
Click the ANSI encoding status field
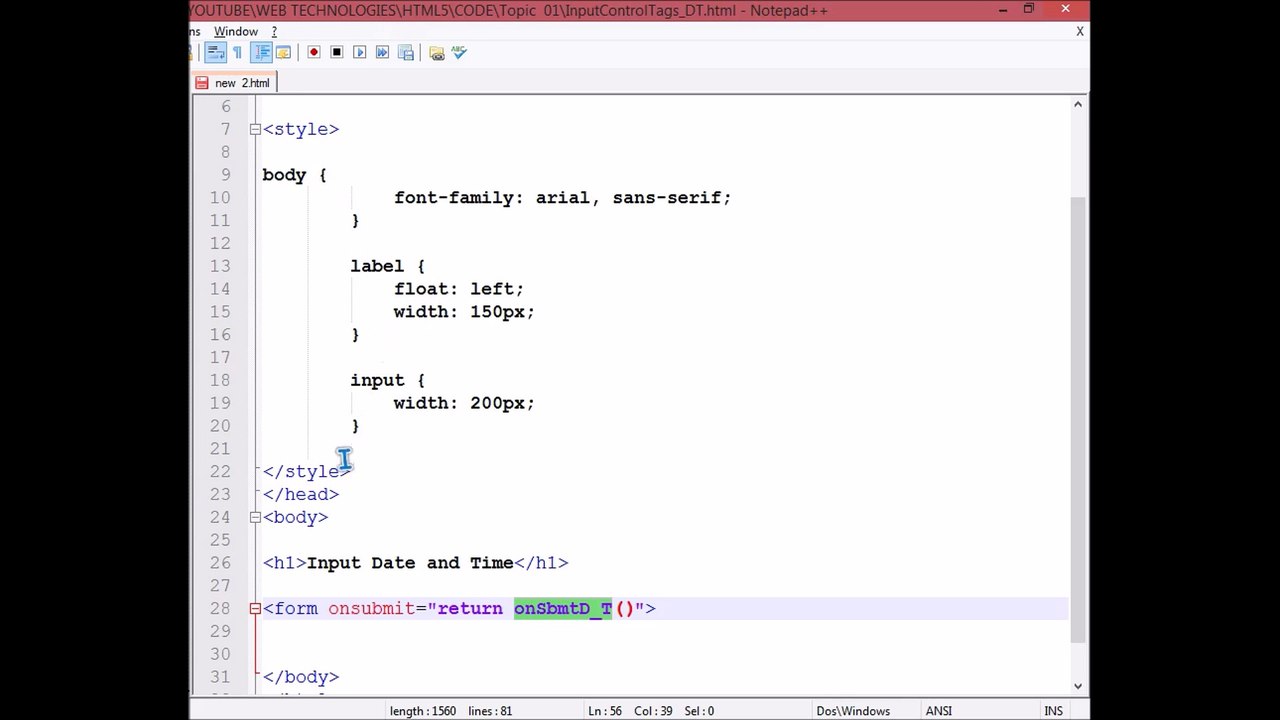pos(938,711)
